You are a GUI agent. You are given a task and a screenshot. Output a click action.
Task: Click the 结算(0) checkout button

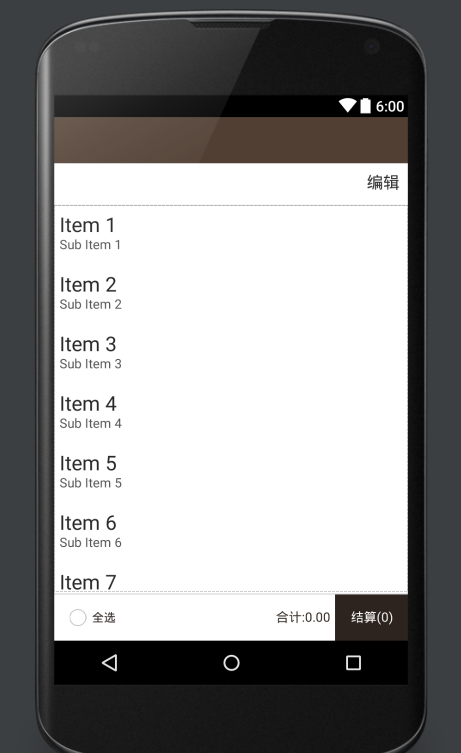[x=371, y=618]
